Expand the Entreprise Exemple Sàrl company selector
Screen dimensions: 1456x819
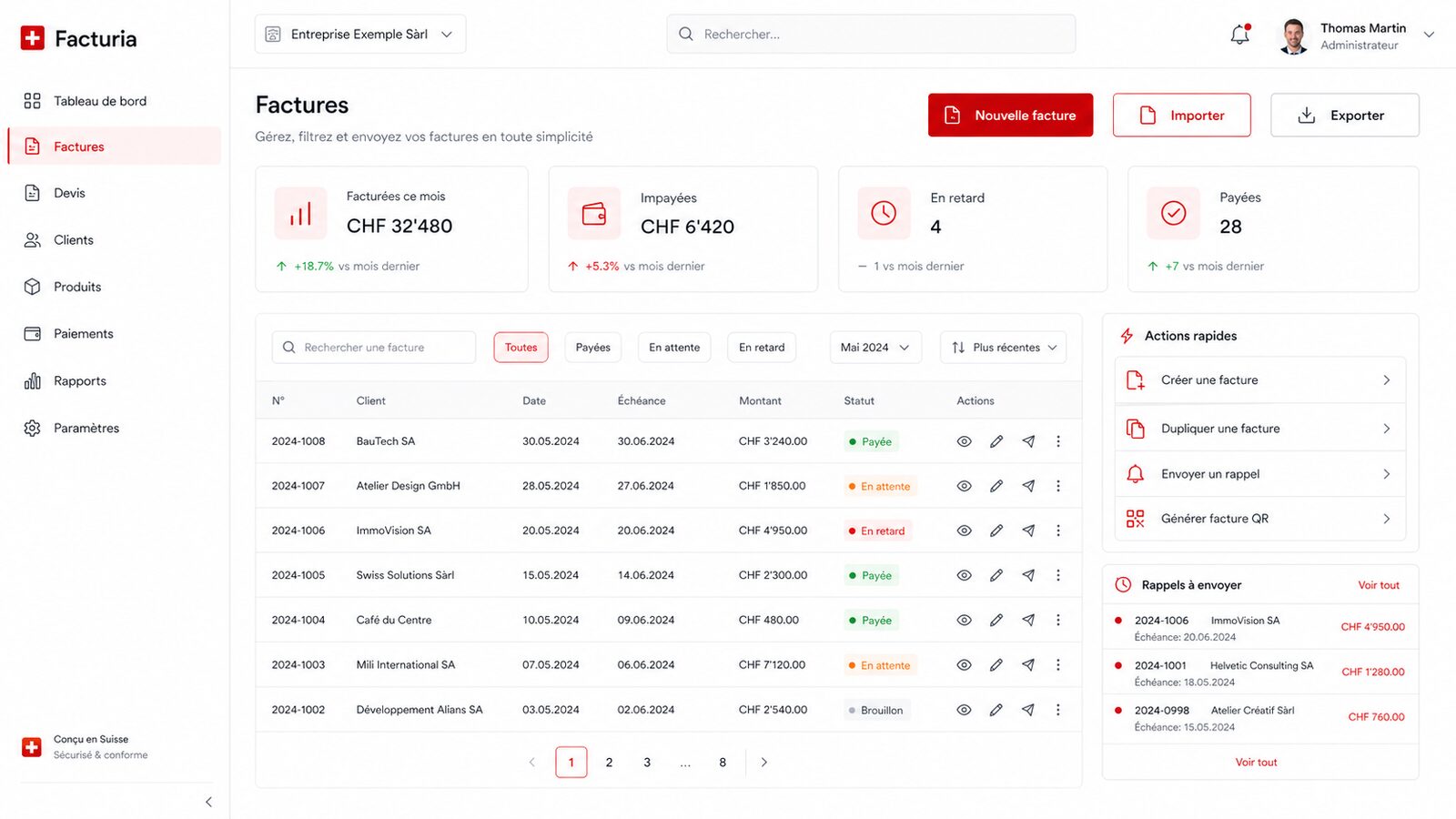(360, 35)
